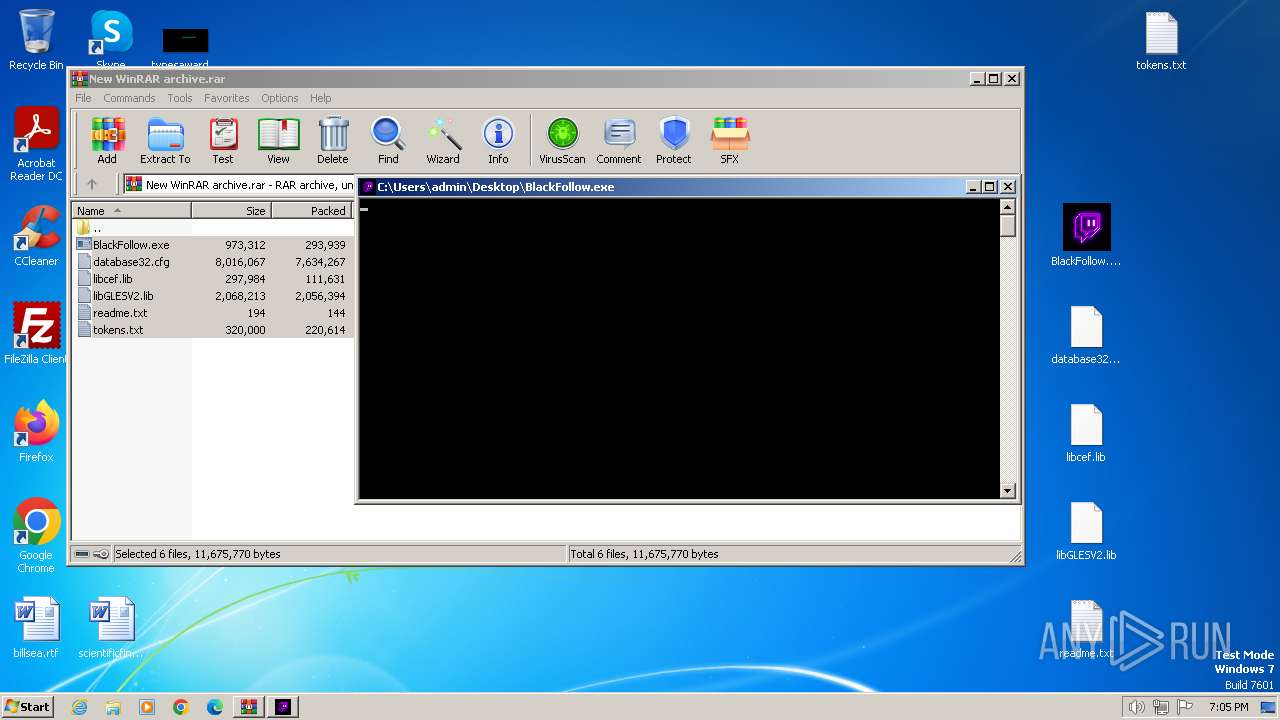Open the Tools menu
The width and height of the screenshot is (1280, 720).
click(x=180, y=98)
